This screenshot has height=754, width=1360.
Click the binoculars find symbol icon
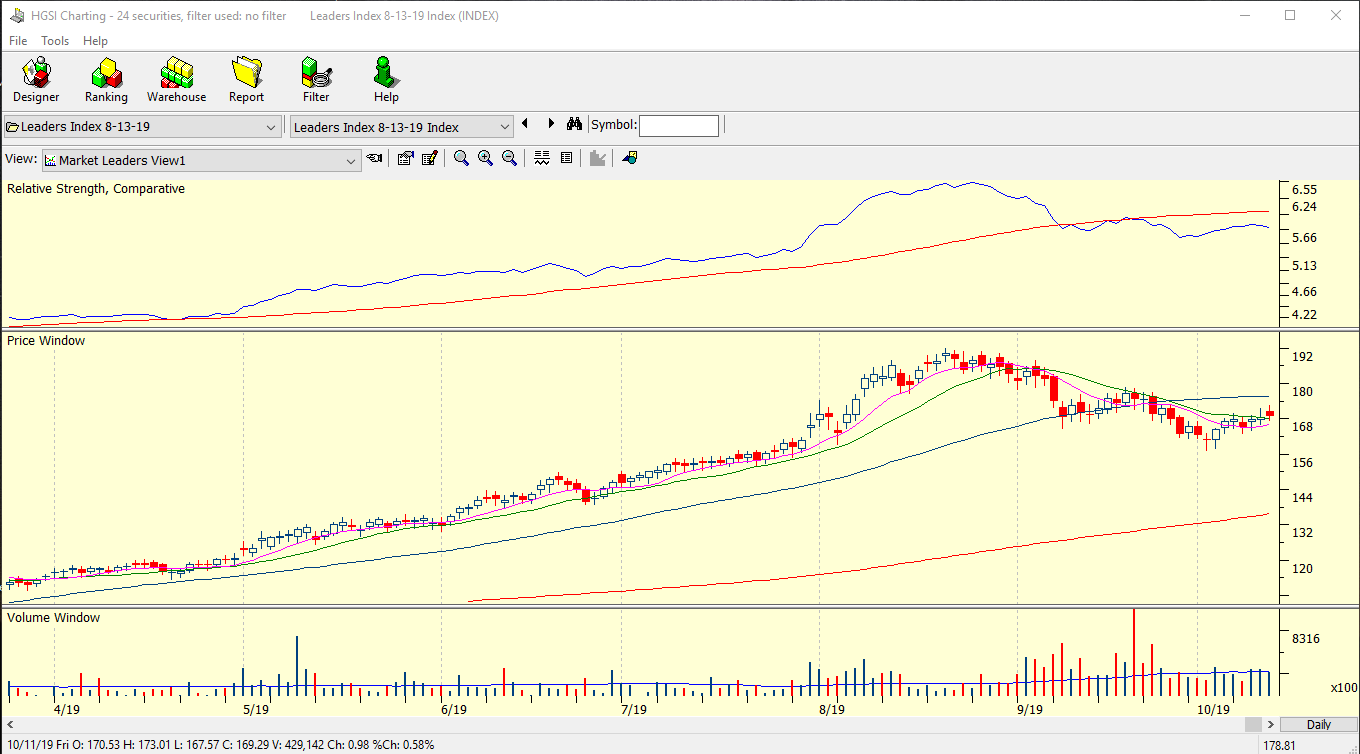574,125
